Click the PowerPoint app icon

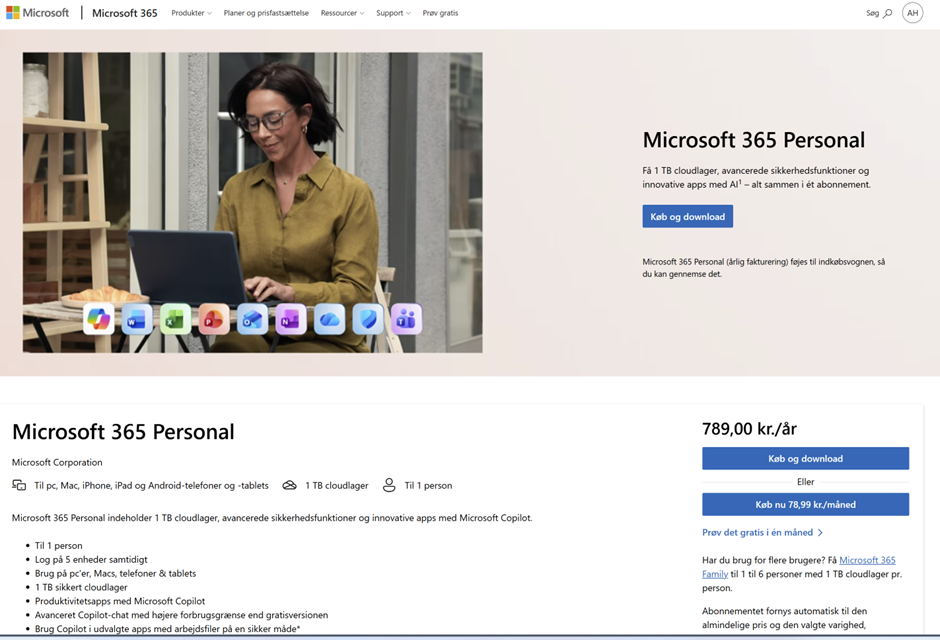[214, 319]
